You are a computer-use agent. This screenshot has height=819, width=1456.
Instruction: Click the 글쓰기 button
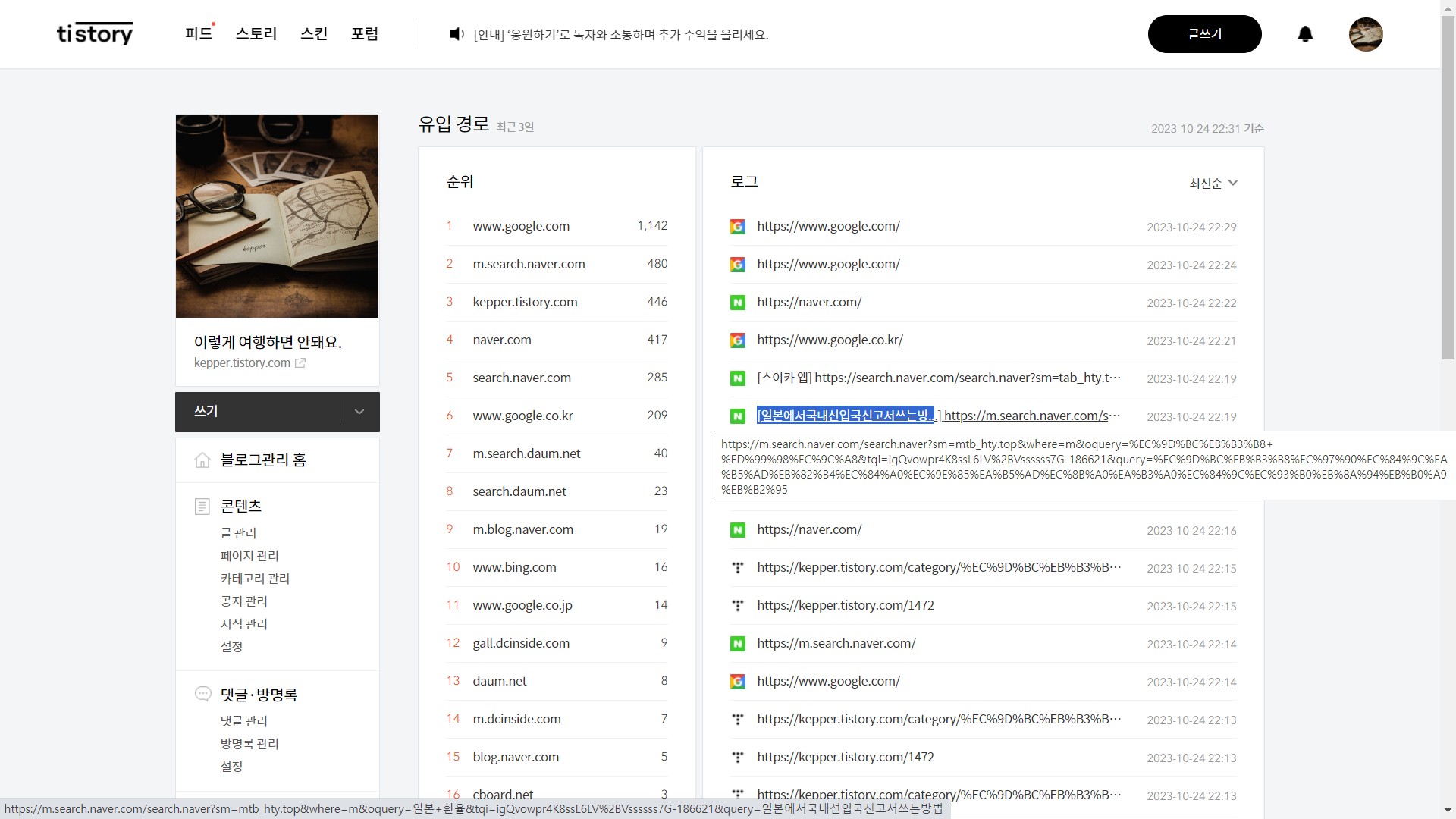click(x=1204, y=34)
